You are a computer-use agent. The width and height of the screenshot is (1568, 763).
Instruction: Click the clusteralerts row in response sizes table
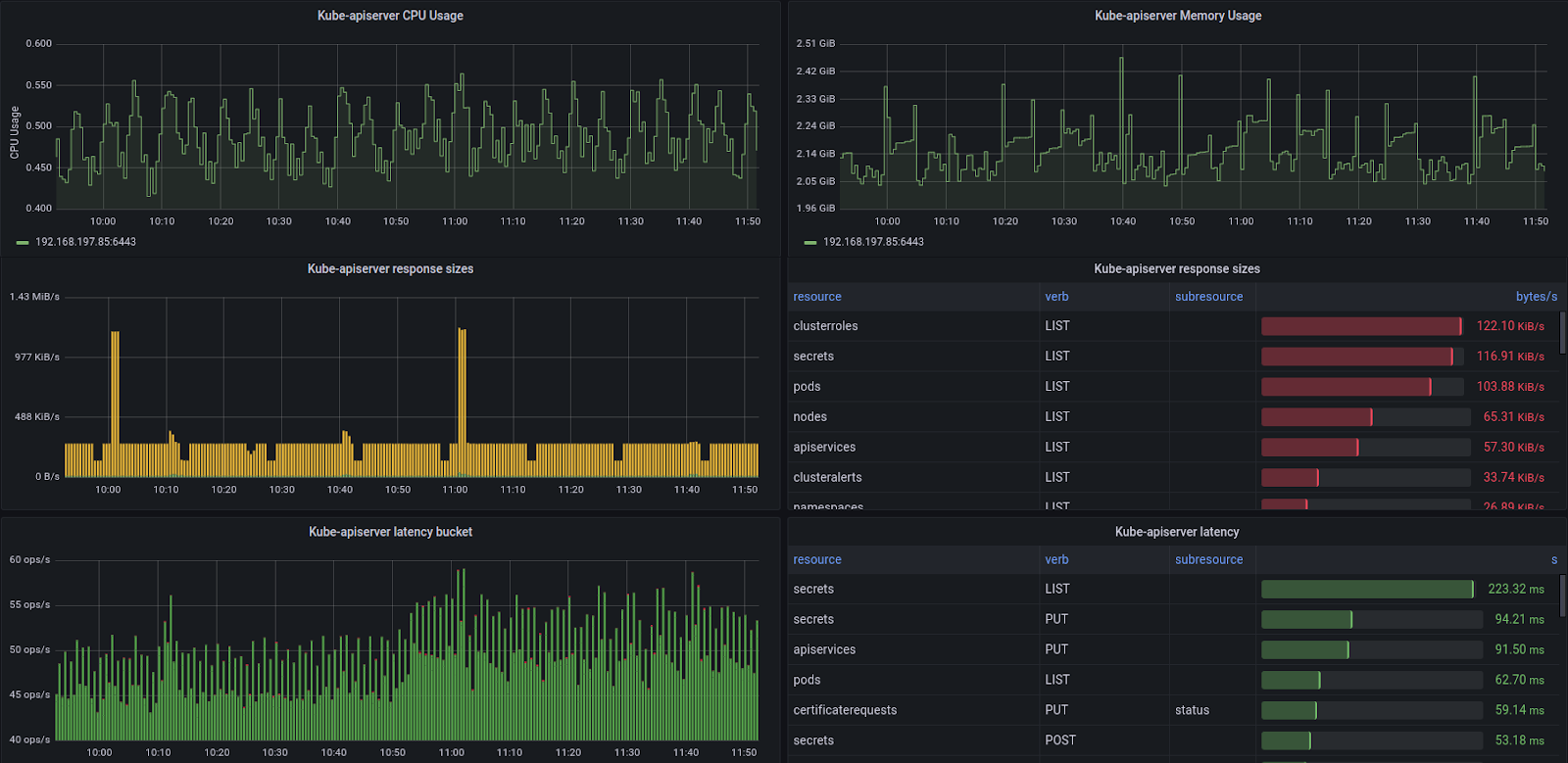[x=827, y=478]
